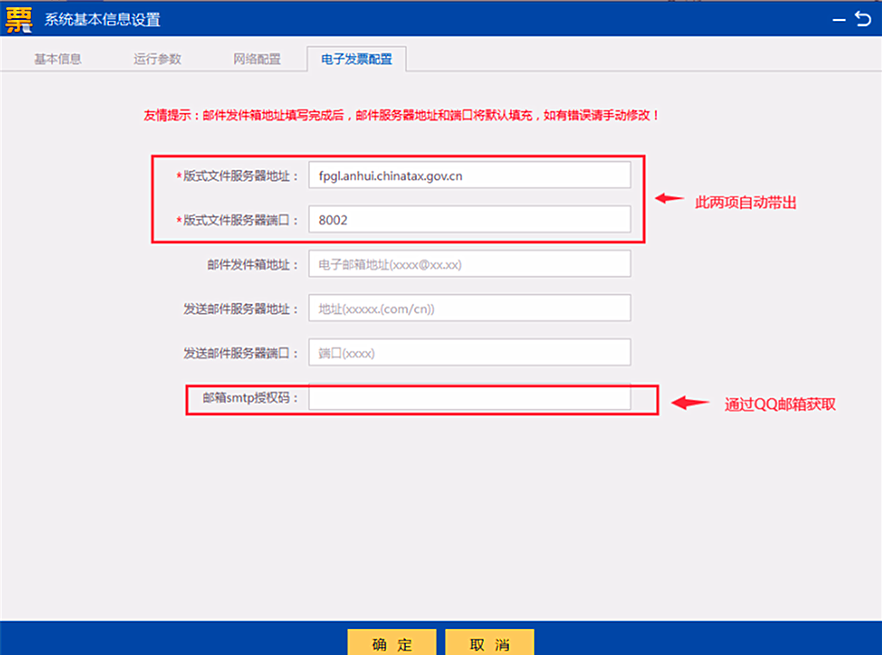Click the 版式文件服务器地址 input field
The height and width of the screenshot is (655, 882).
(x=470, y=176)
